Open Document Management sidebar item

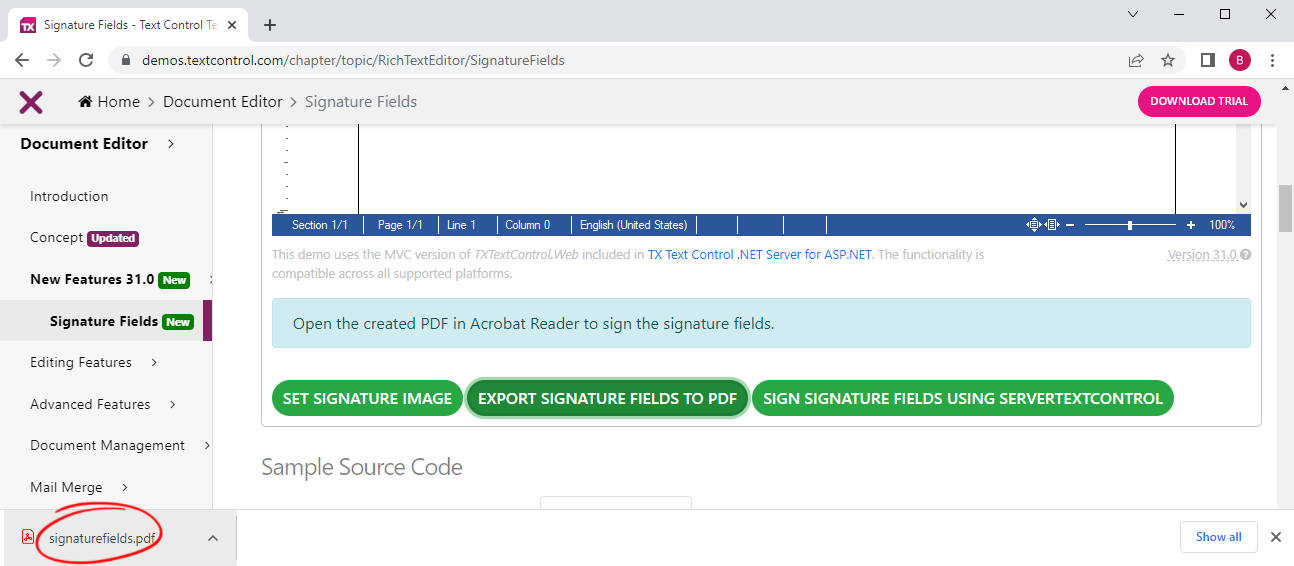click(x=107, y=445)
